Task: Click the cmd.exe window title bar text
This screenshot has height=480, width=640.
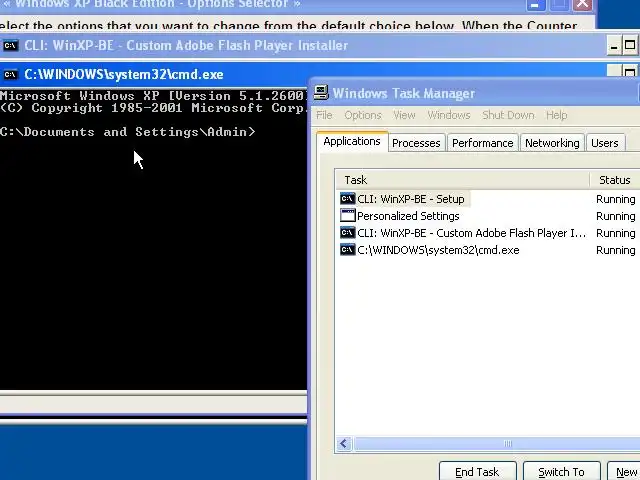Action: point(124,74)
